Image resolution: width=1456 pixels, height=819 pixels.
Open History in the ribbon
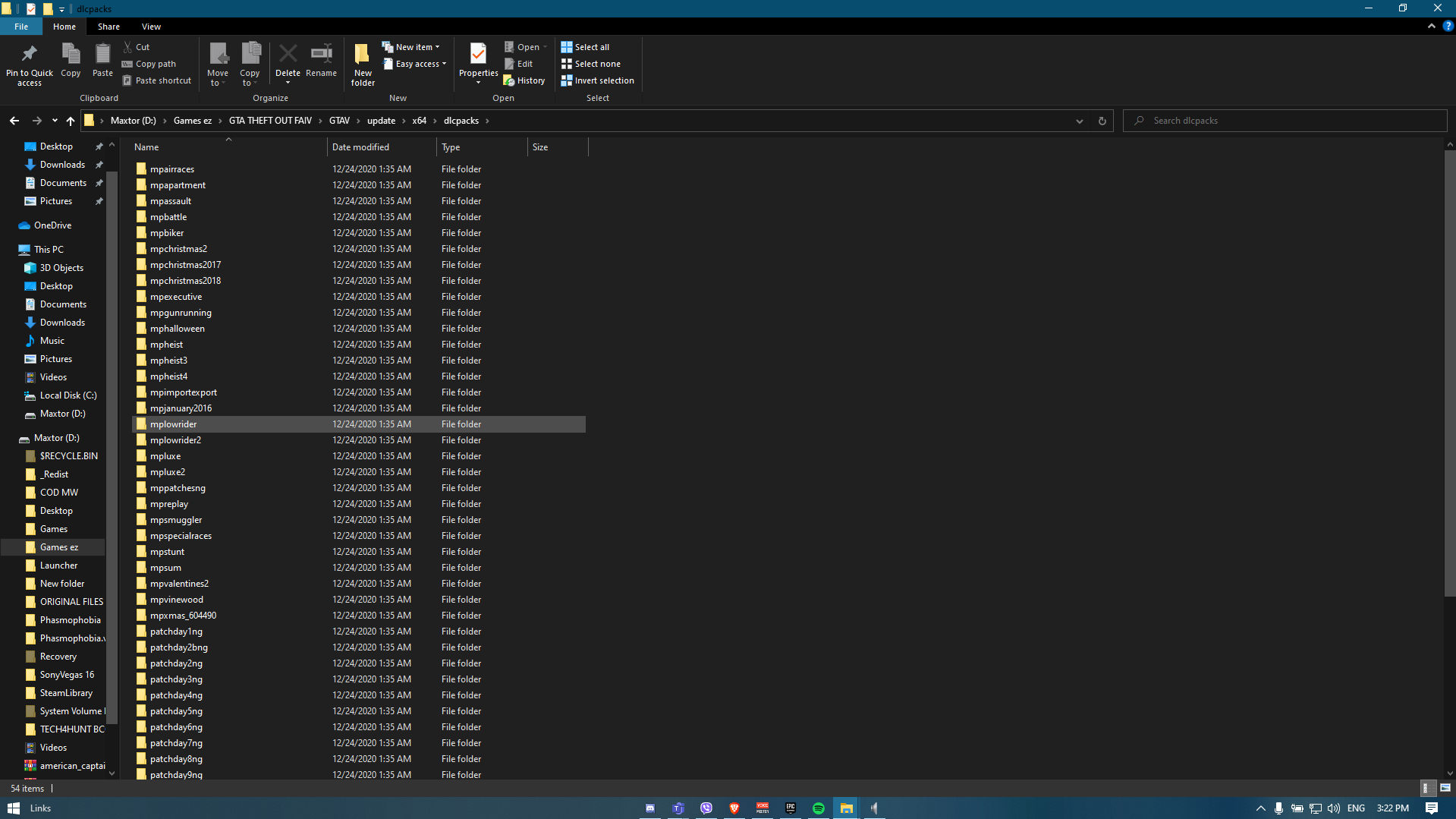(x=524, y=80)
